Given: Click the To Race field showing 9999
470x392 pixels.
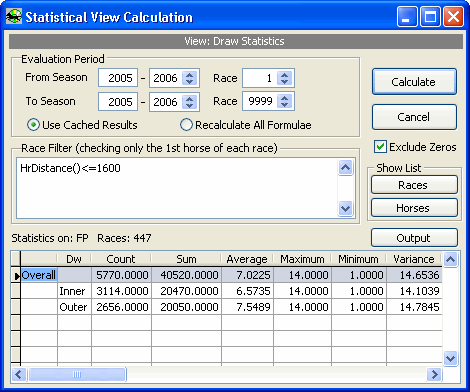Looking at the screenshot, I should point(260,101).
